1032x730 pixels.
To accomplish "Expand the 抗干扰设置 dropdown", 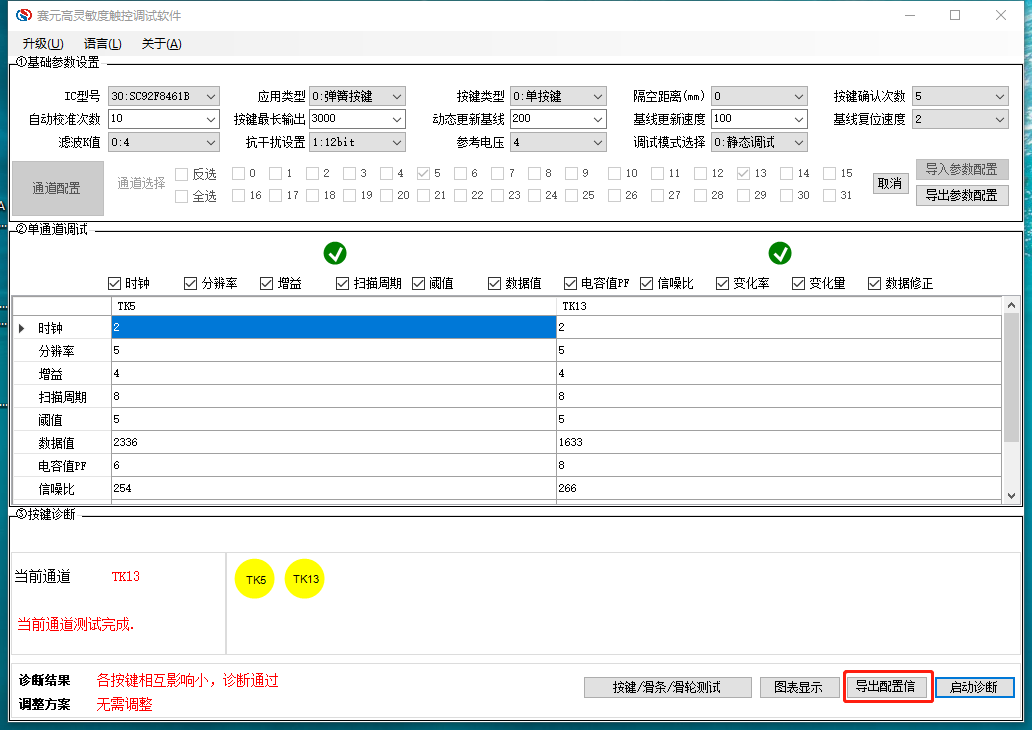I will tap(397, 142).
